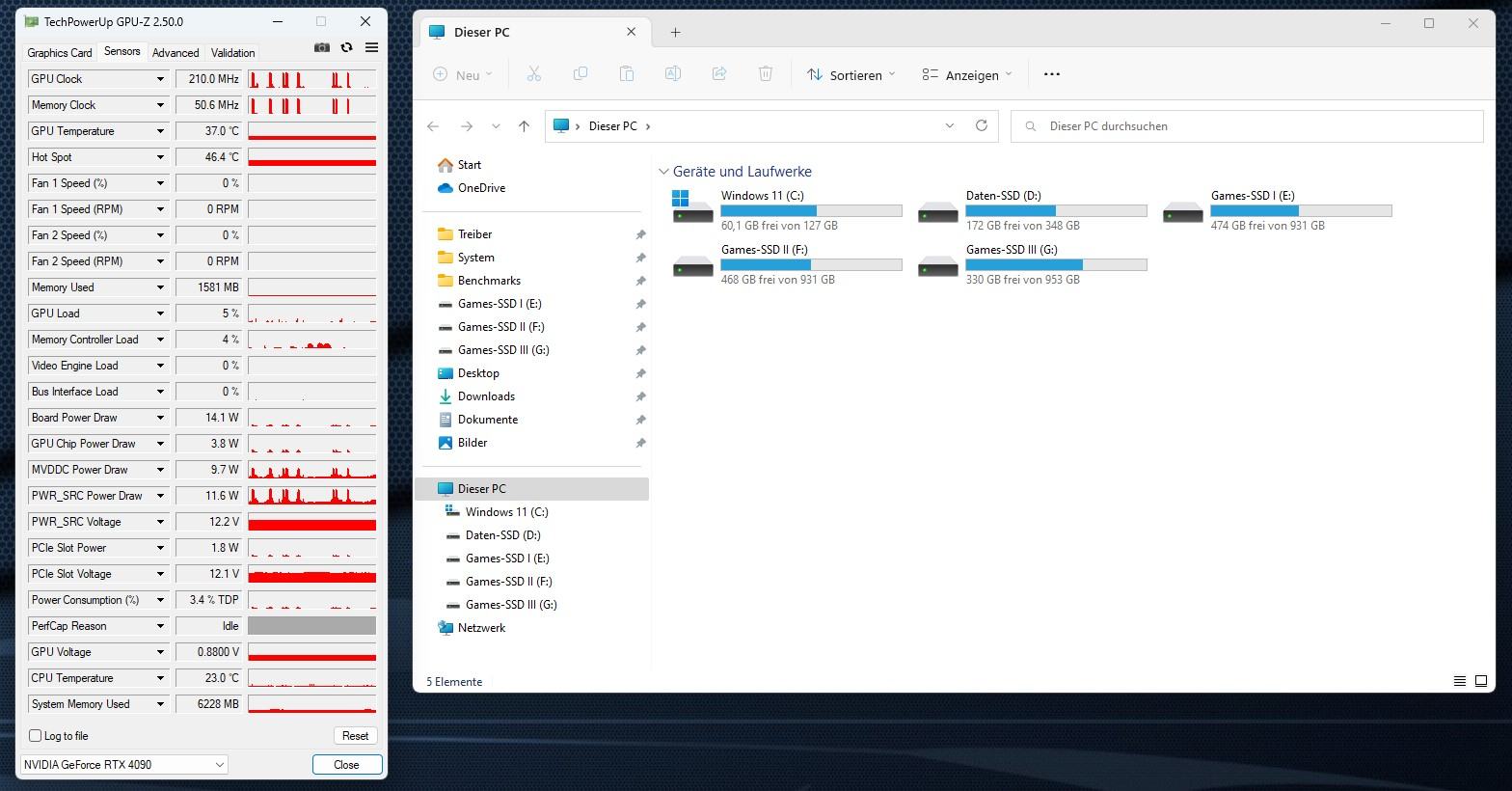This screenshot has height=791, width=1512.
Task: Open address bar history dropdown
Action: (x=949, y=125)
